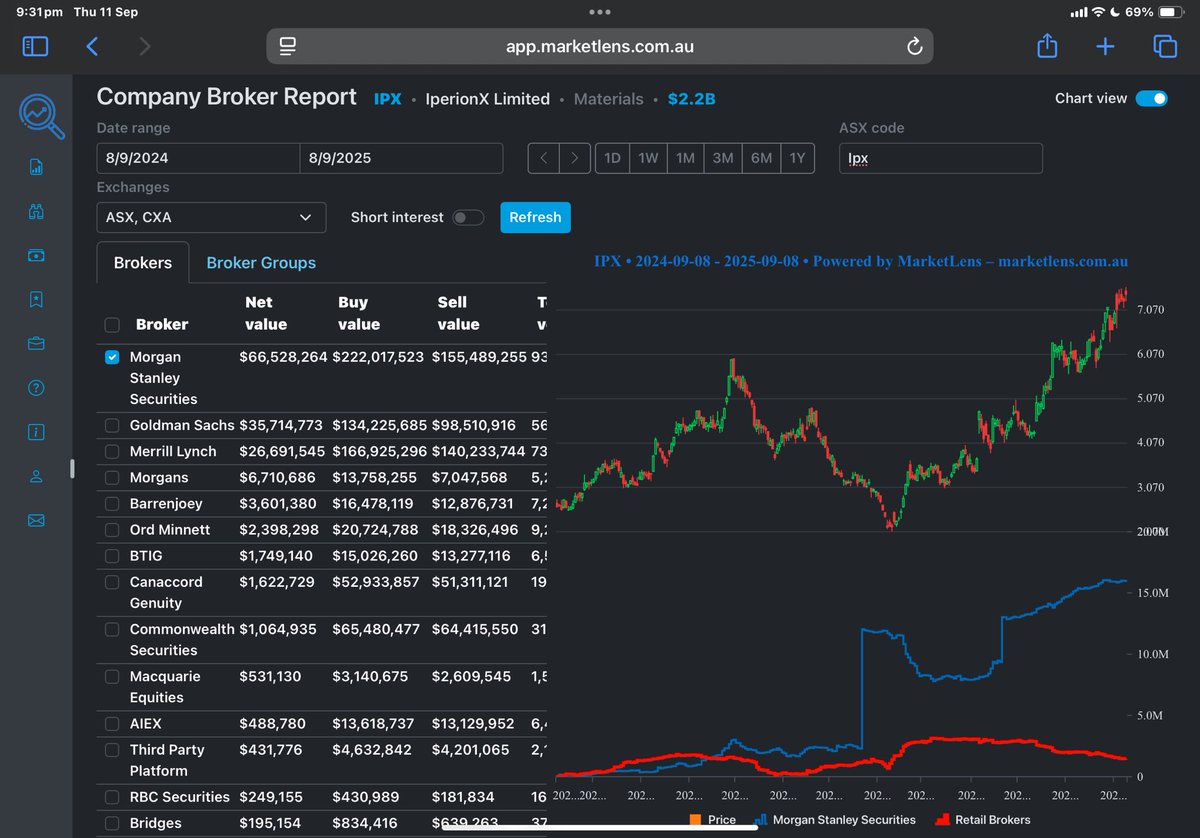Go forward in Safari
1200x838 pixels.
pos(145,46)
